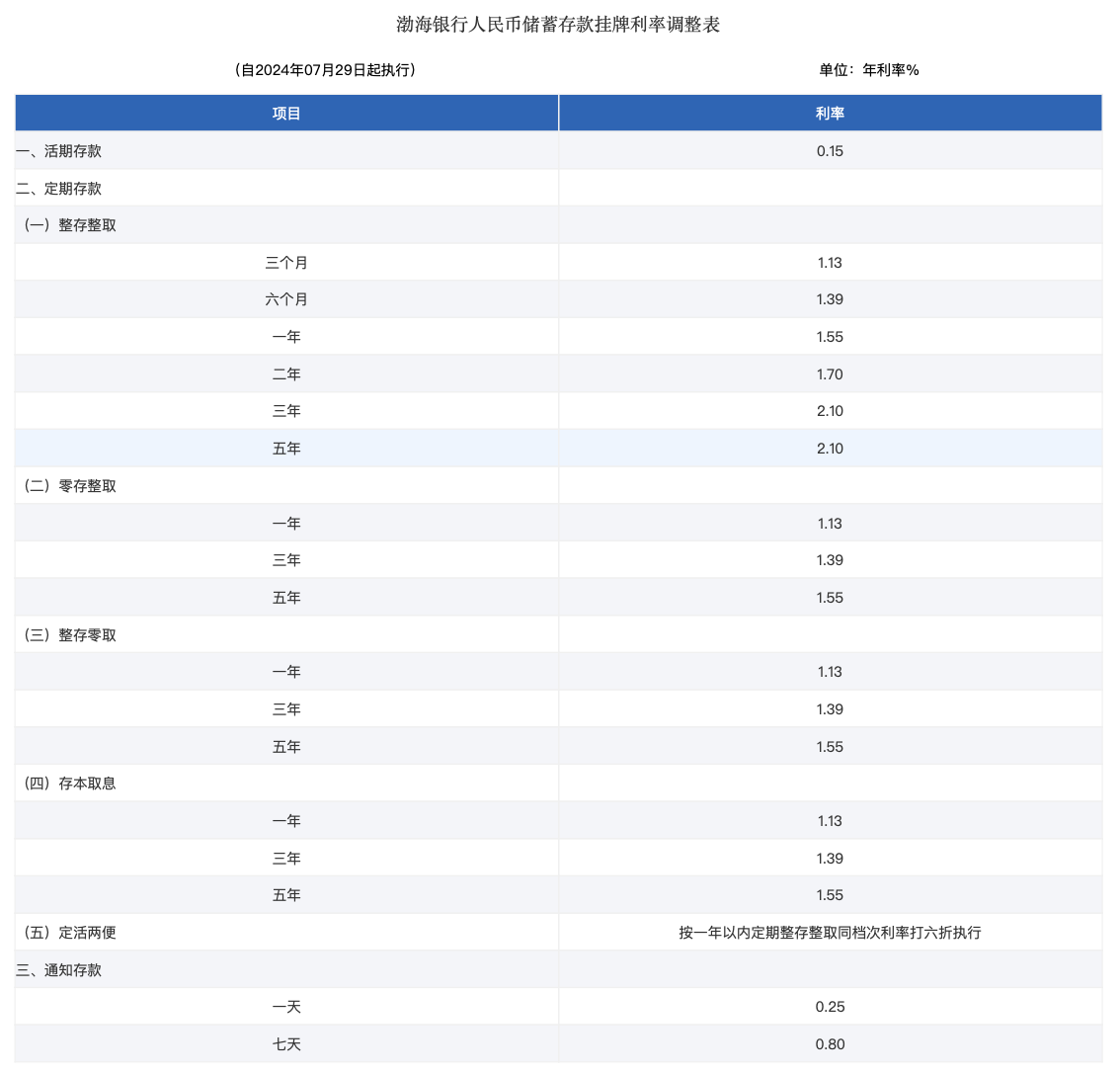Select the 二、定期存款 section label
This screenshot has height=1075, width=1120.
58,189
